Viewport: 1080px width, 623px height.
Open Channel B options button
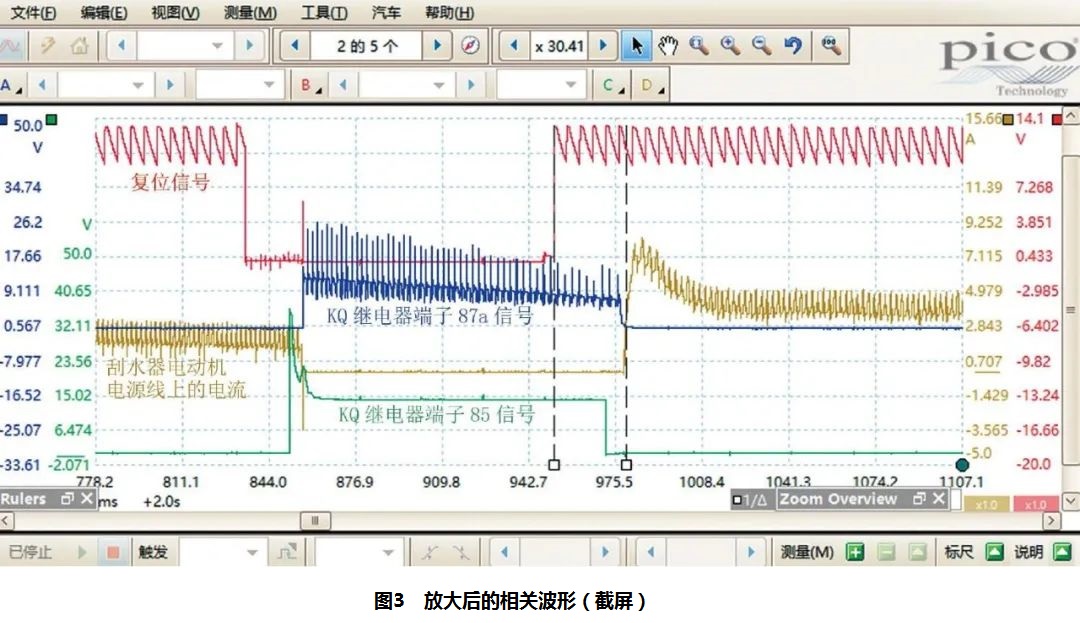coord(311,86)
